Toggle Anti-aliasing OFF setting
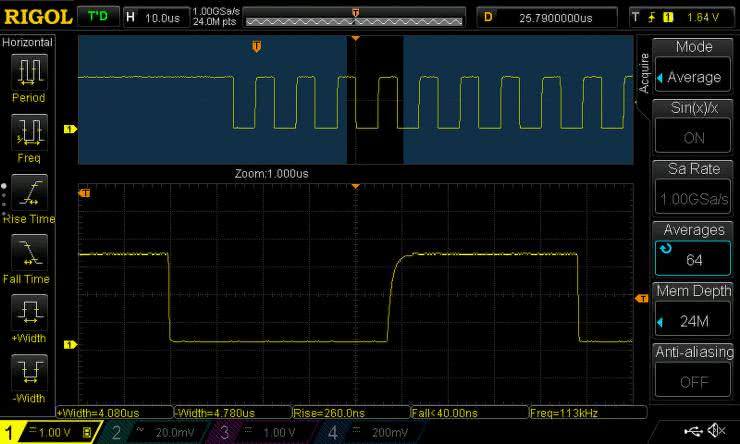This screenshot has width=740, height=444. click(x=693, y=381)
